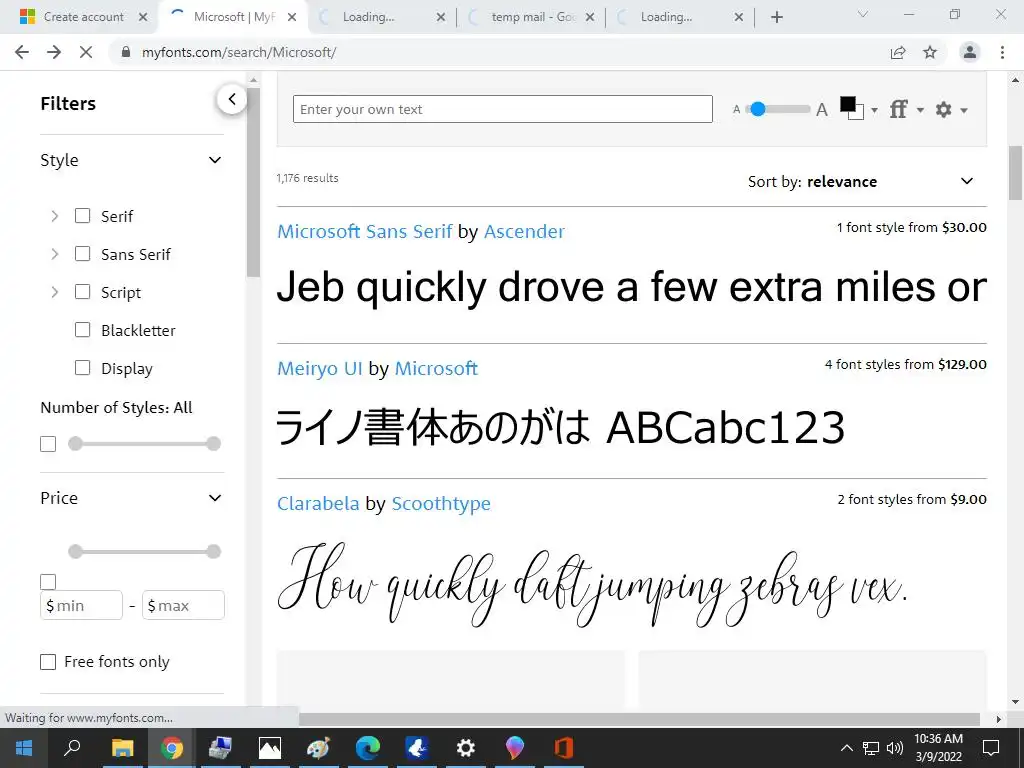
Task: Open the clock and date in taskbar
Action: [938, 748]
